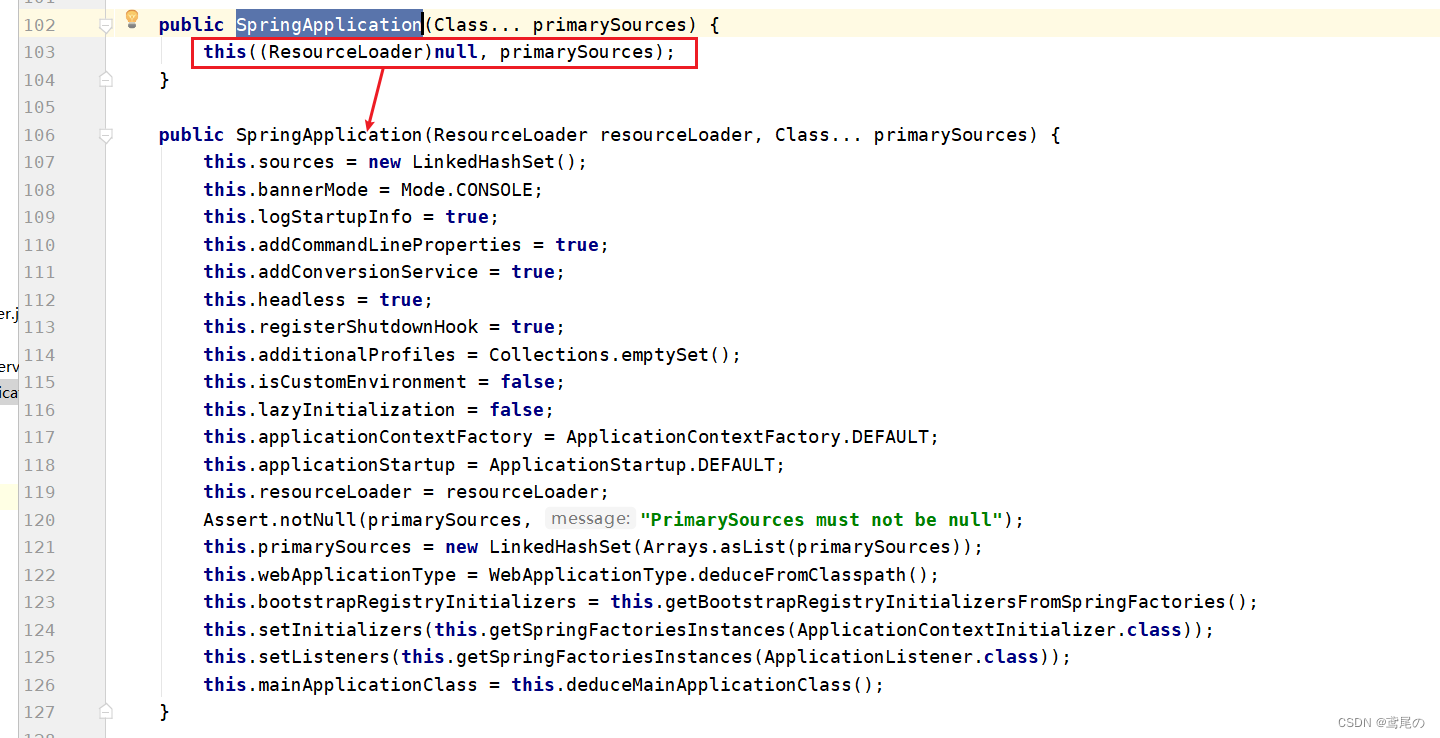The height and width of the screenshot is (738, 1440).
Task: Click mainApplicationClass field on line 126
Action: pyautogui.click(x=362, y=685)
